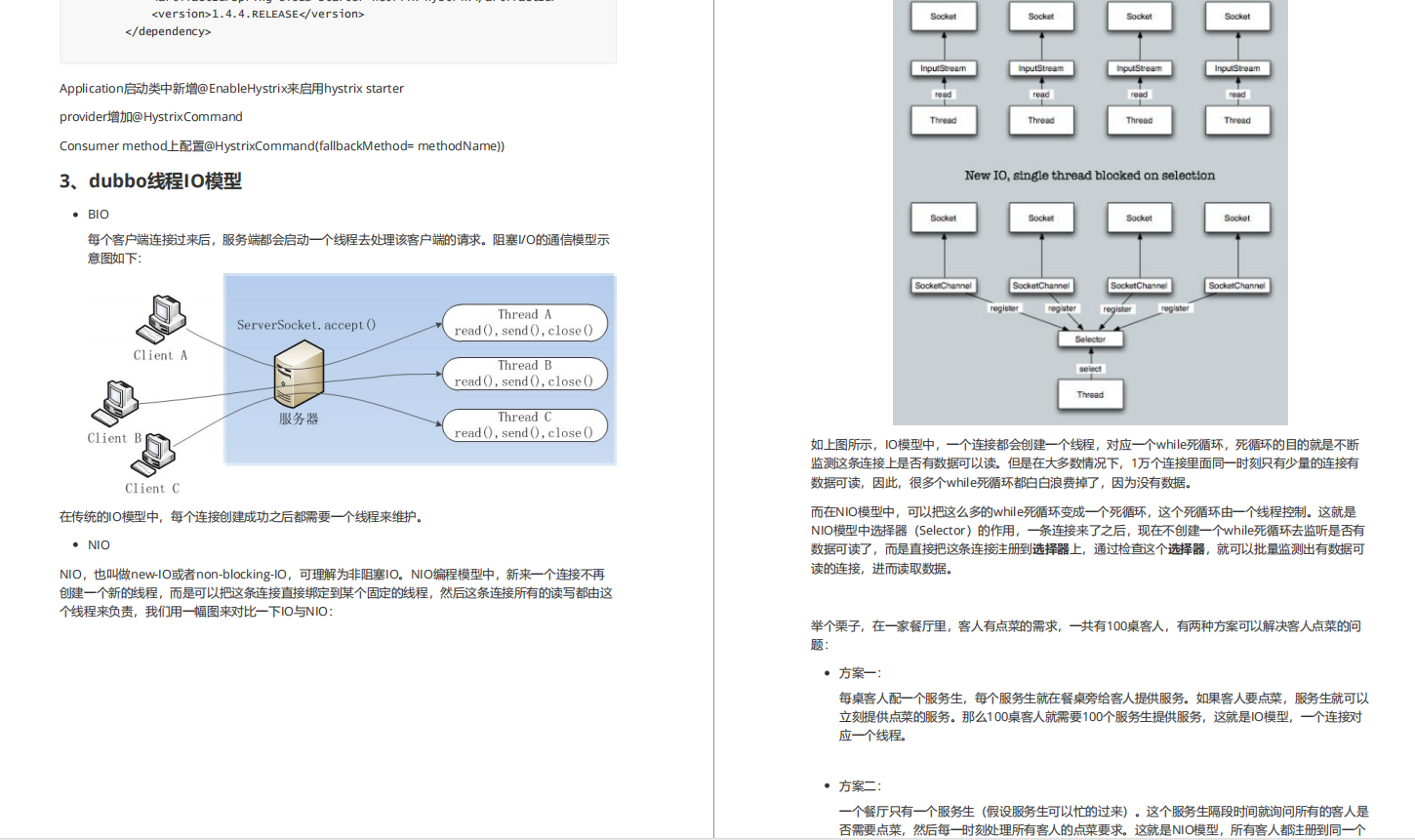
Task: Select the Thread C rounded box
Action: click(525, 425)
